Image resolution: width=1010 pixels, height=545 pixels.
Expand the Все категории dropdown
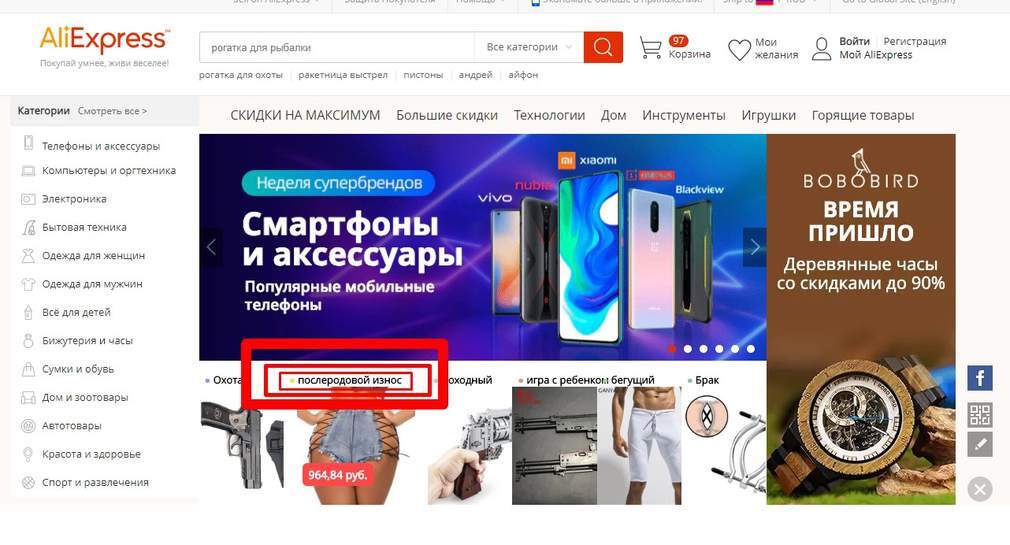[529, 47]
